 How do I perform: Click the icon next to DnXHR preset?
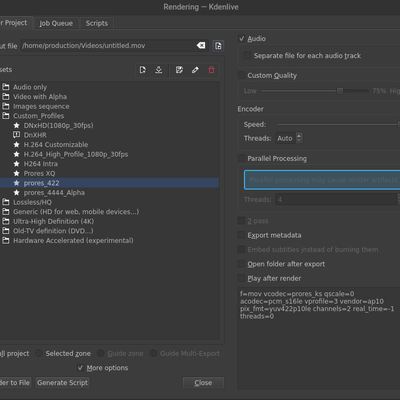(x=16, y=135)
